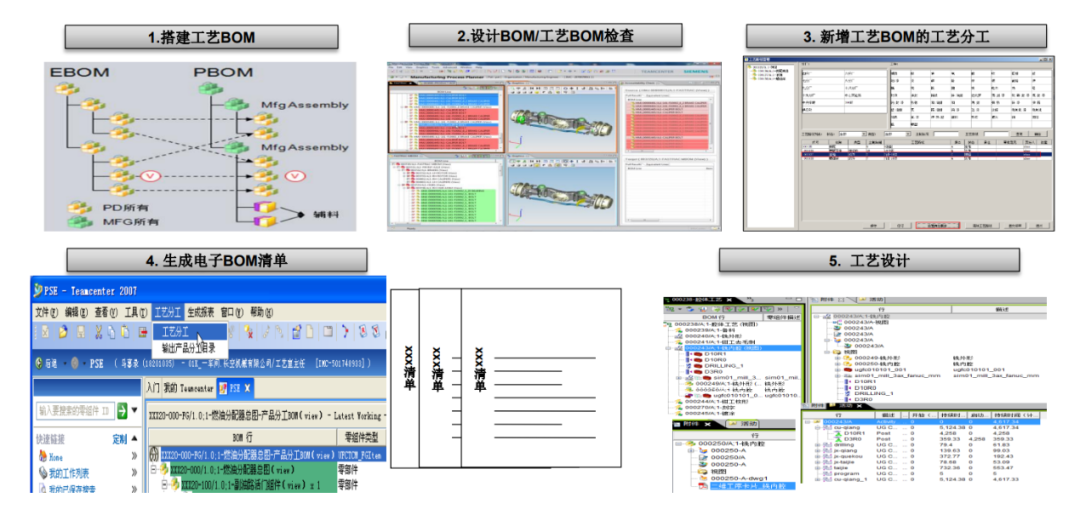The width and height of the screenshot is (1080, 515).
Task: Select the cu-qiang row in the activity table
Action: tap(923, 427)
